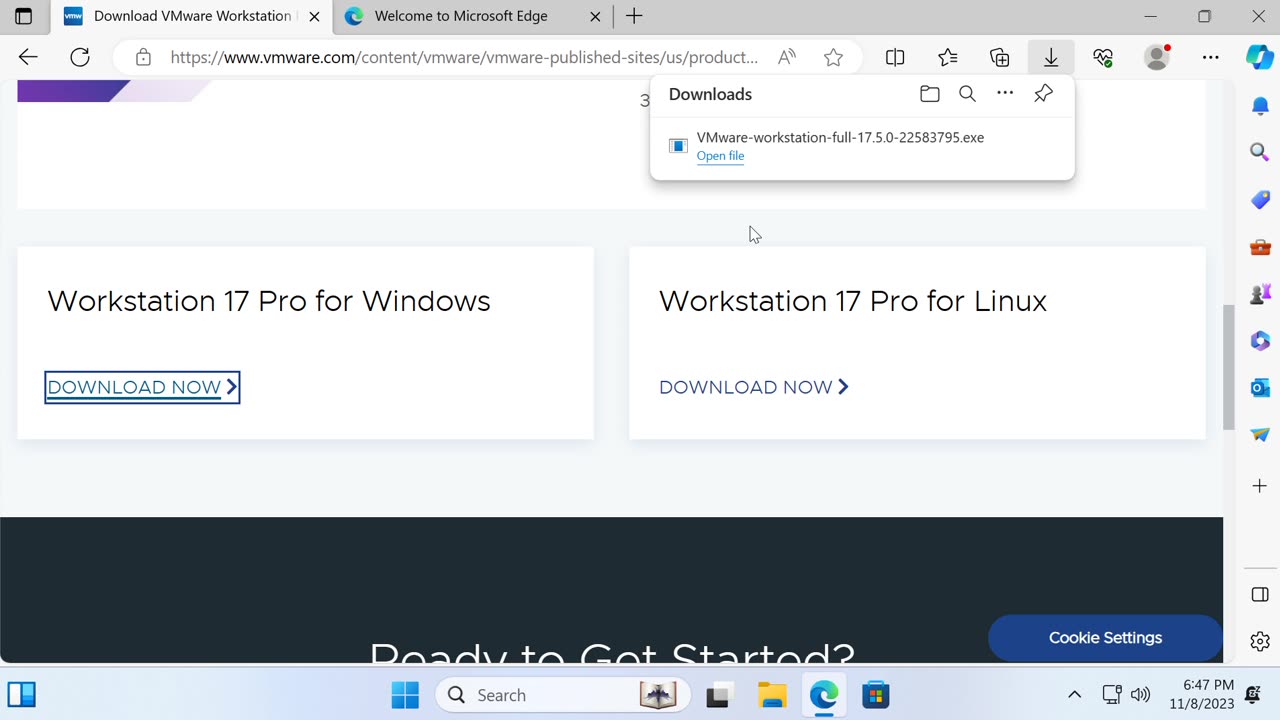1280x720 pixels.
Task: Open the sidebar Outlook icon
Action: [1260, 387]
